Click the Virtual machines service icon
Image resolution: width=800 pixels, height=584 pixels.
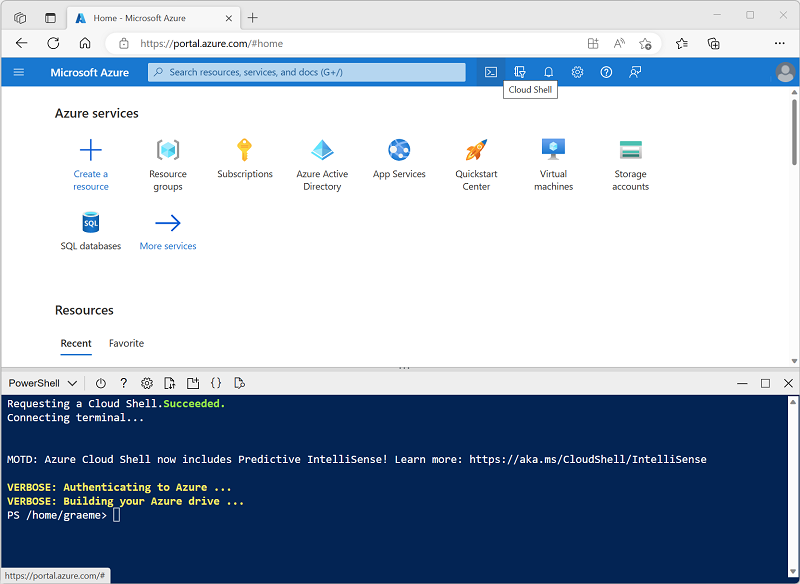point(553,150)
